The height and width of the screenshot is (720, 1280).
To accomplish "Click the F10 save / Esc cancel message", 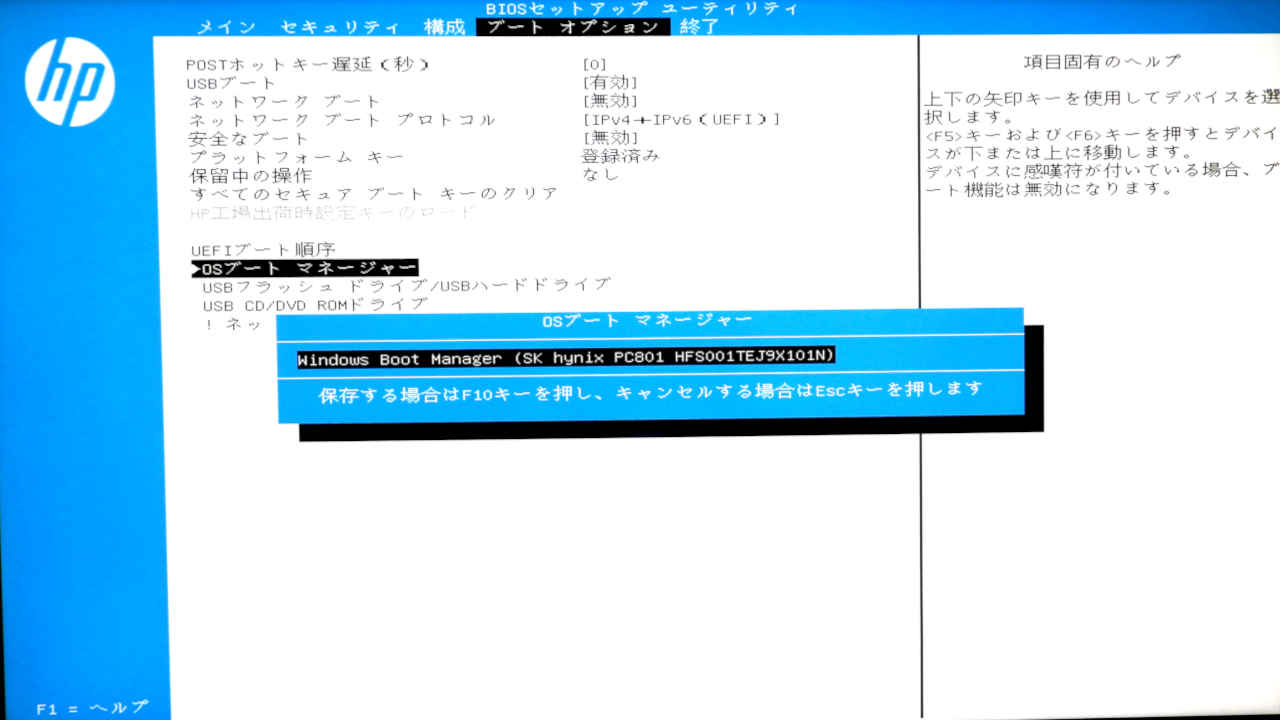I will point(650,392).
